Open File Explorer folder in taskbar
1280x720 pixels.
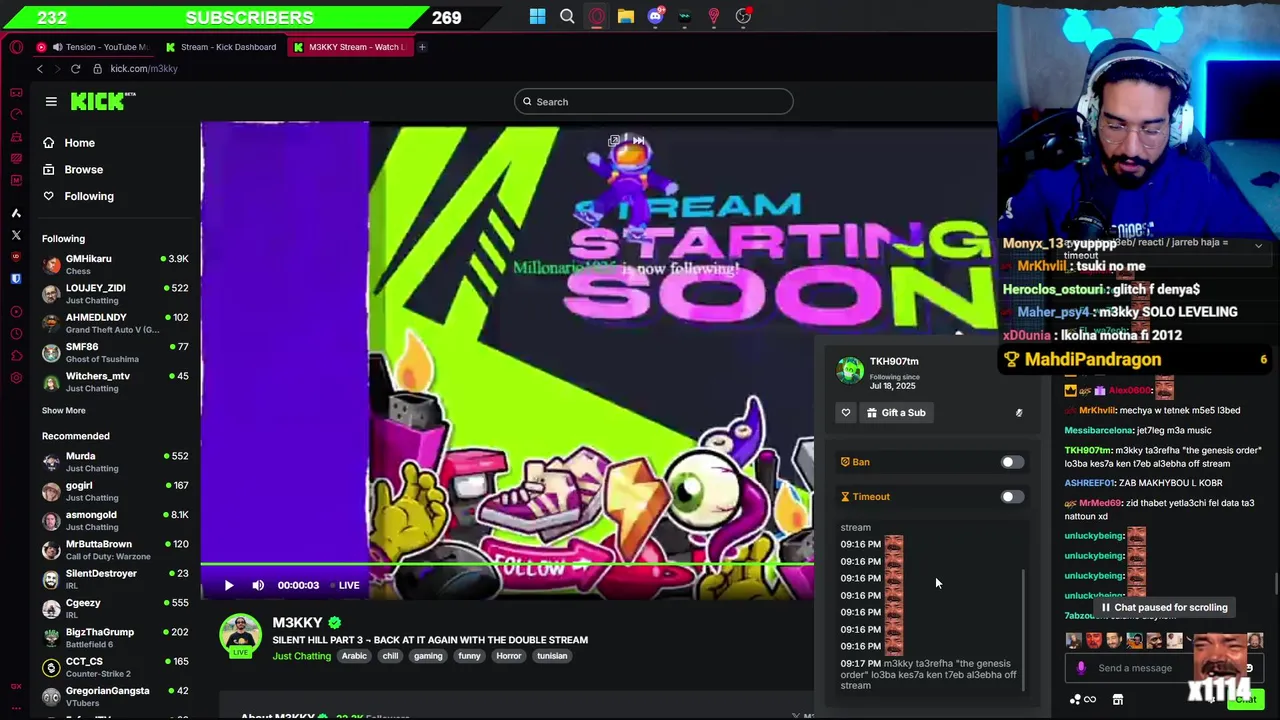pos(625,16)
